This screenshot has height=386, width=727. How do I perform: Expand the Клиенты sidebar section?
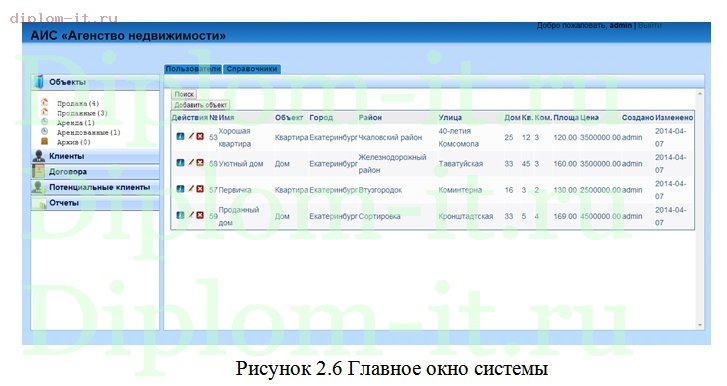click(95, 156)
